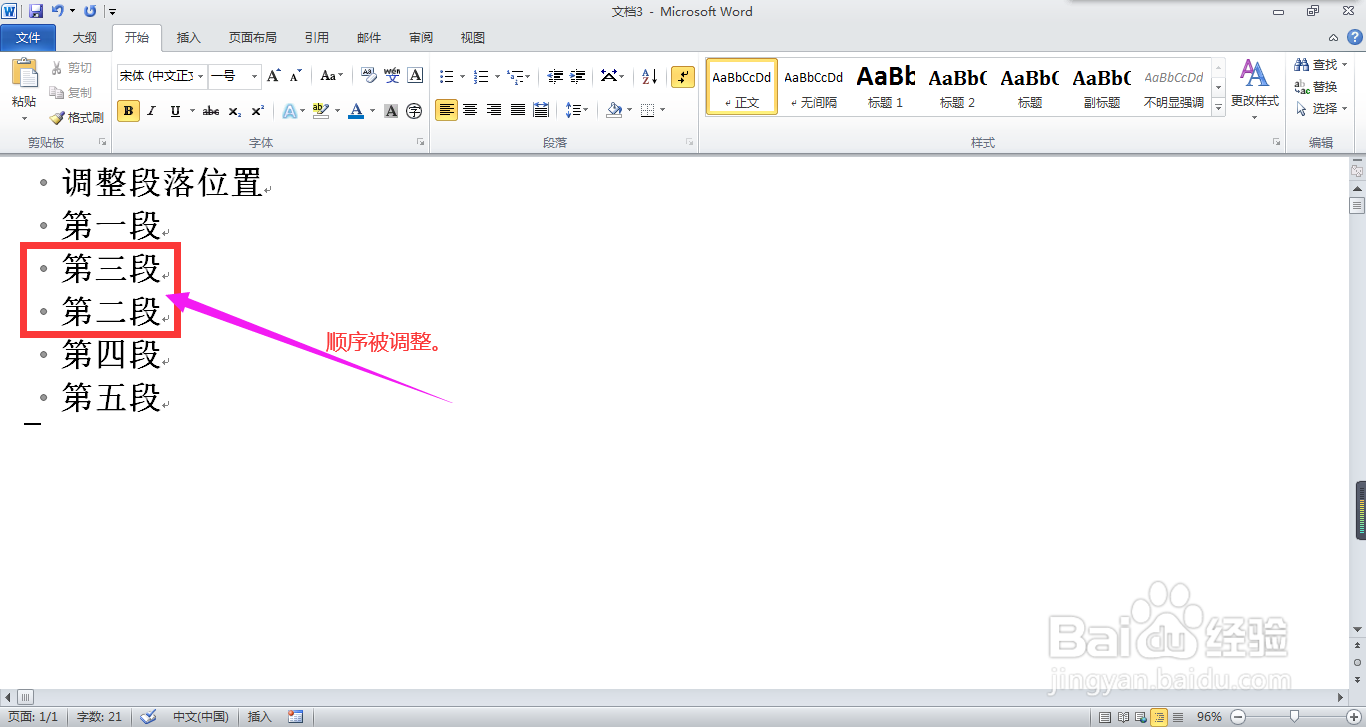Click the spell check icon in status bar
The height and width of the screenshot is (727, 1366).
148,716
